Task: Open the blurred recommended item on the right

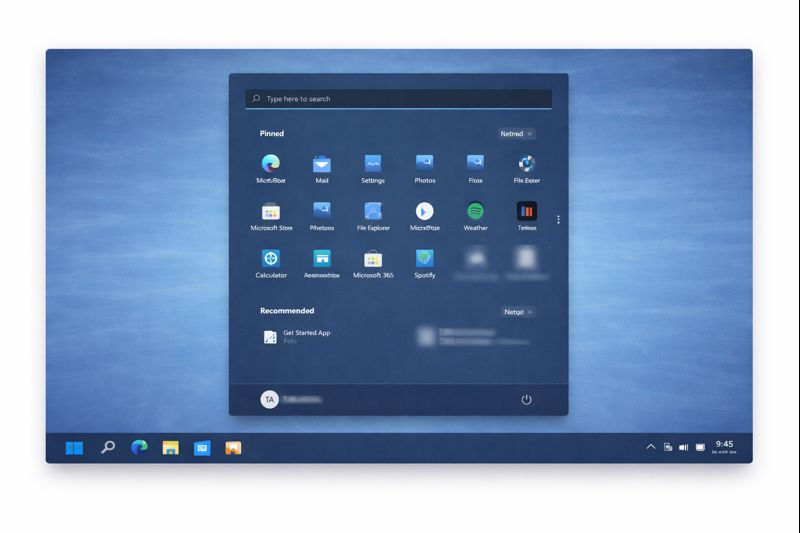Action: [x=473, y=337]
